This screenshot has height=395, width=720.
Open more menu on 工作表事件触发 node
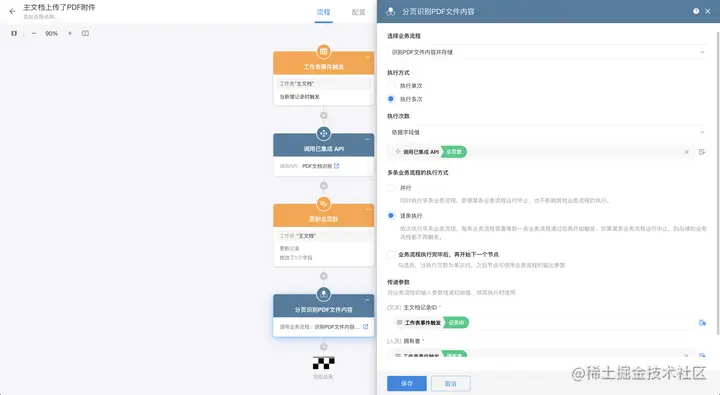click(x=367, y=57)
